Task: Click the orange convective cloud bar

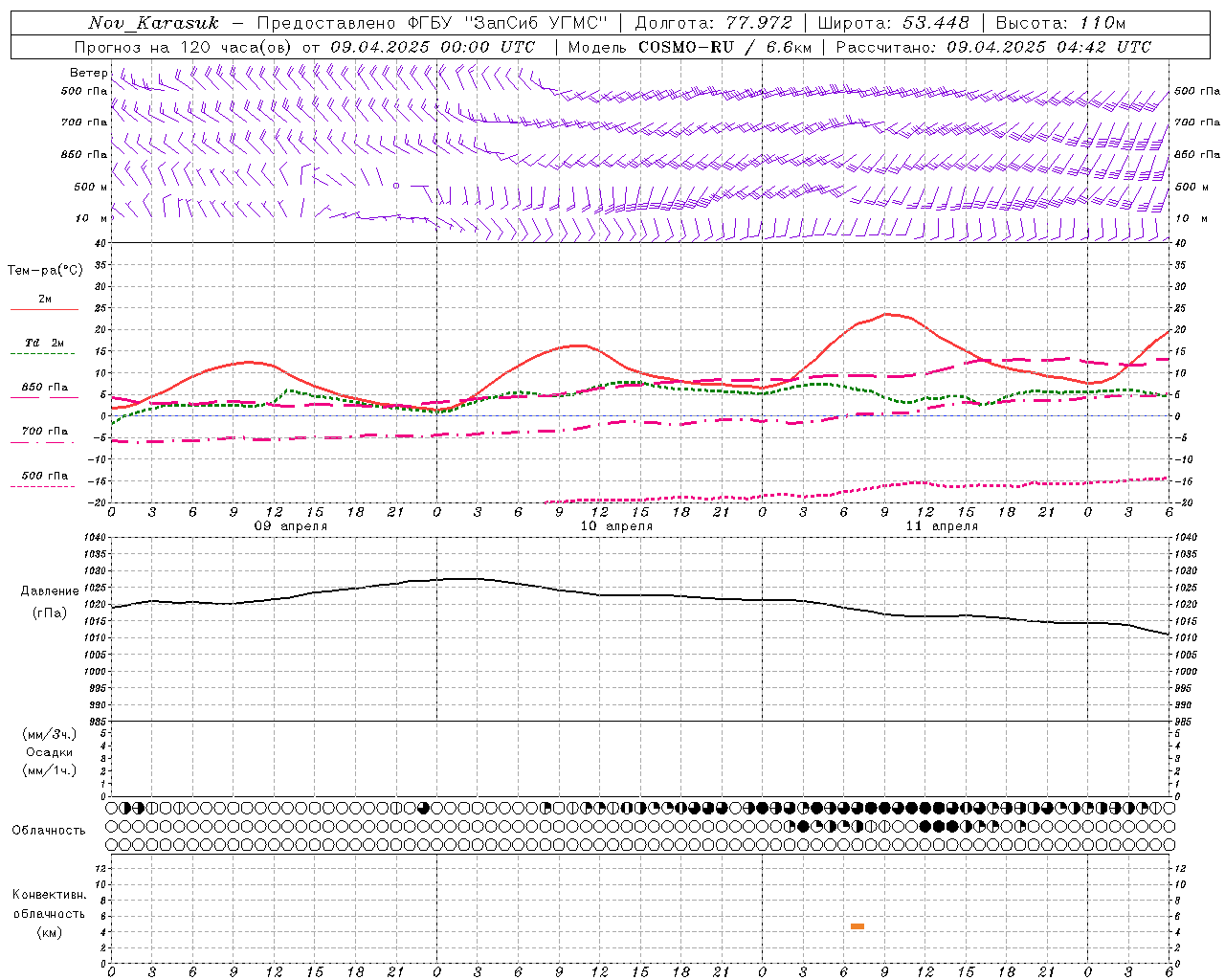Action: pyautogui.click(x=857, y=926)
